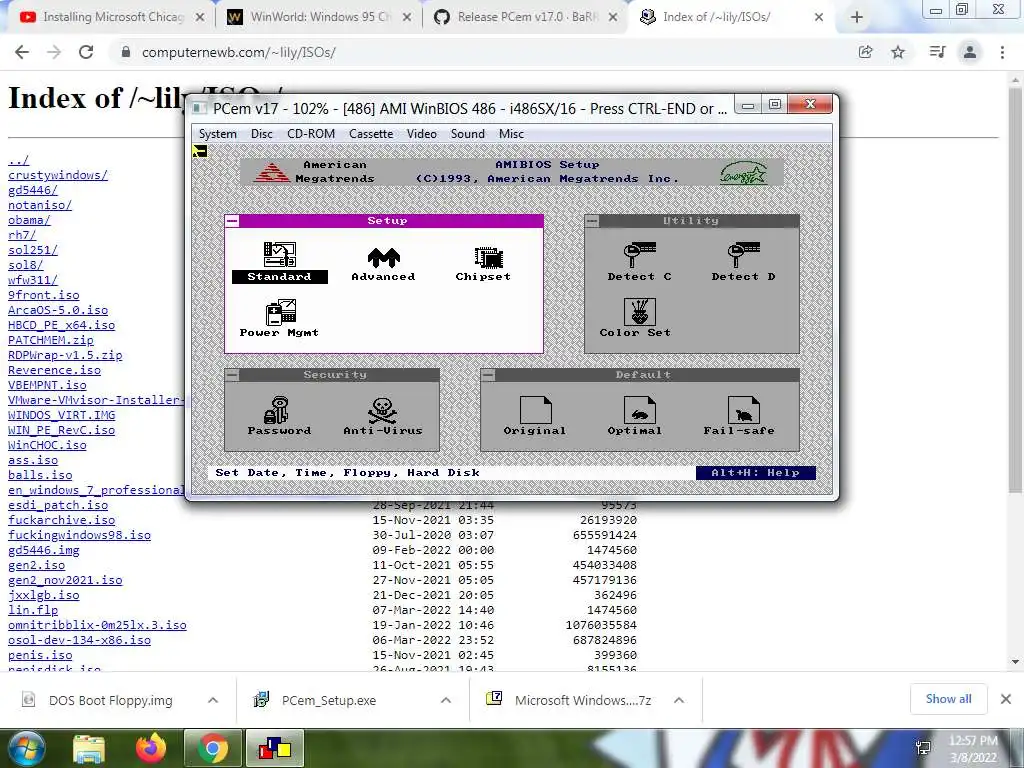
Task: Click Chrome taskbar icon
Action: 213,748
